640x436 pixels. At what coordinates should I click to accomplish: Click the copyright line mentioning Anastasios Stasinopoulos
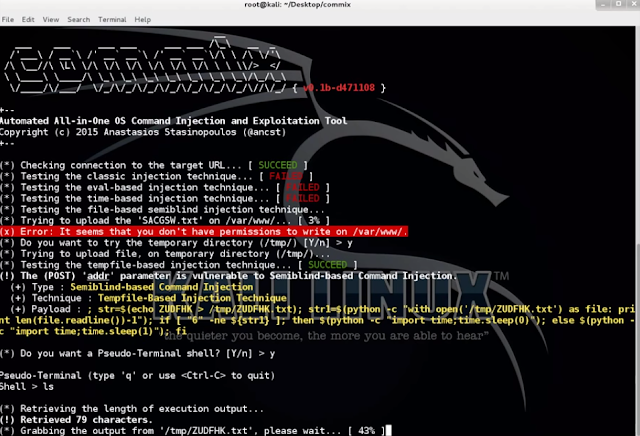tap(143, 132)
